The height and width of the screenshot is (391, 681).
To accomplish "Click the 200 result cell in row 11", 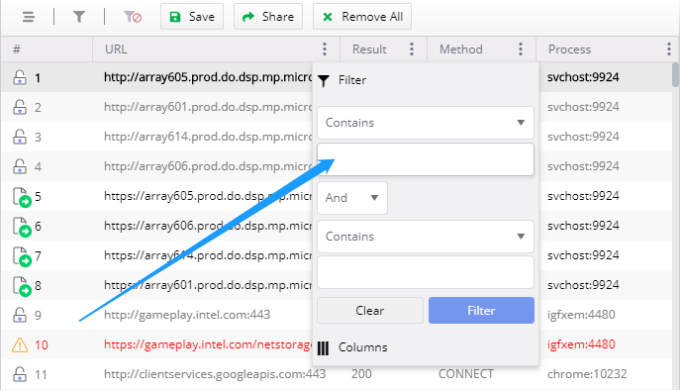I will pos(361,374).
